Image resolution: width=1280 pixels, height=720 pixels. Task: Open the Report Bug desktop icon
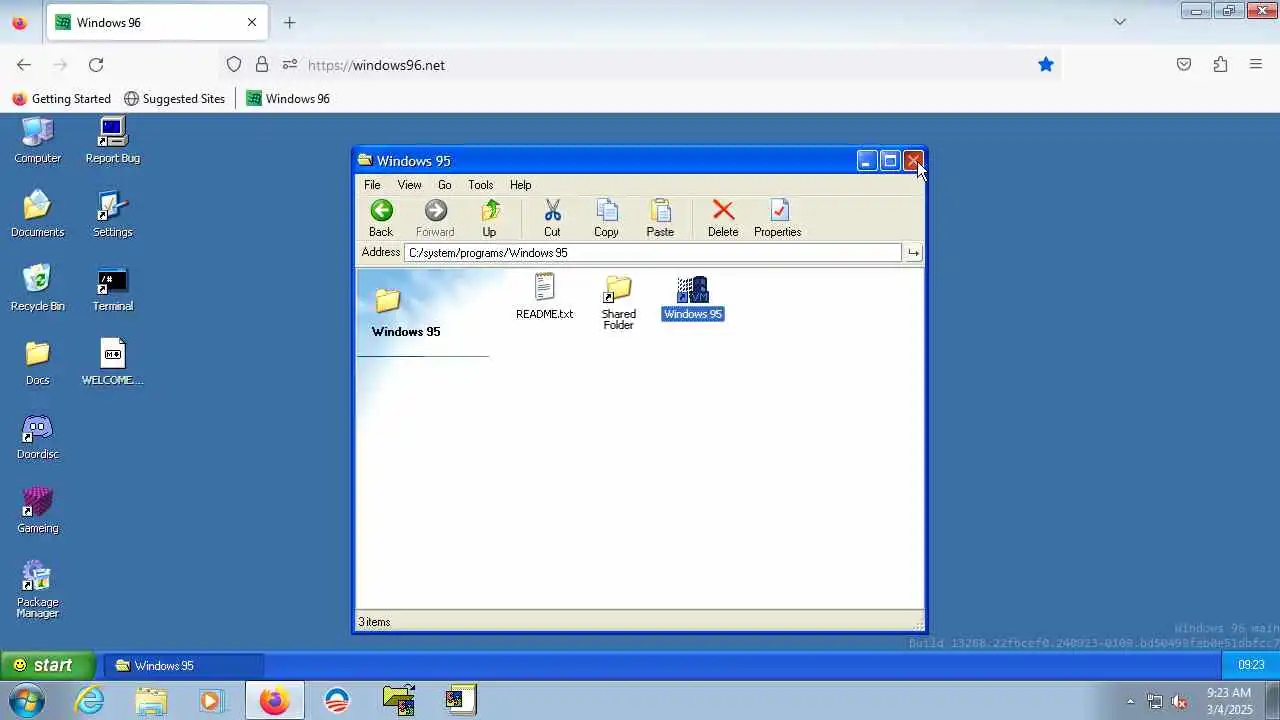(112, 140)
